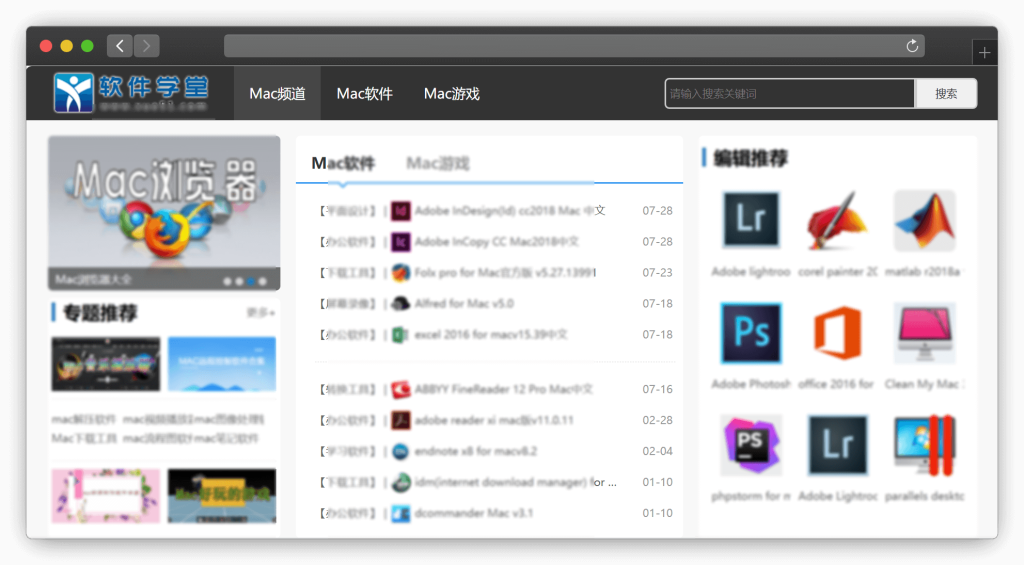1024x565 pixels.
Task: Open the Adobe Lightroom icon in editor picks
Action: point(751,221)
